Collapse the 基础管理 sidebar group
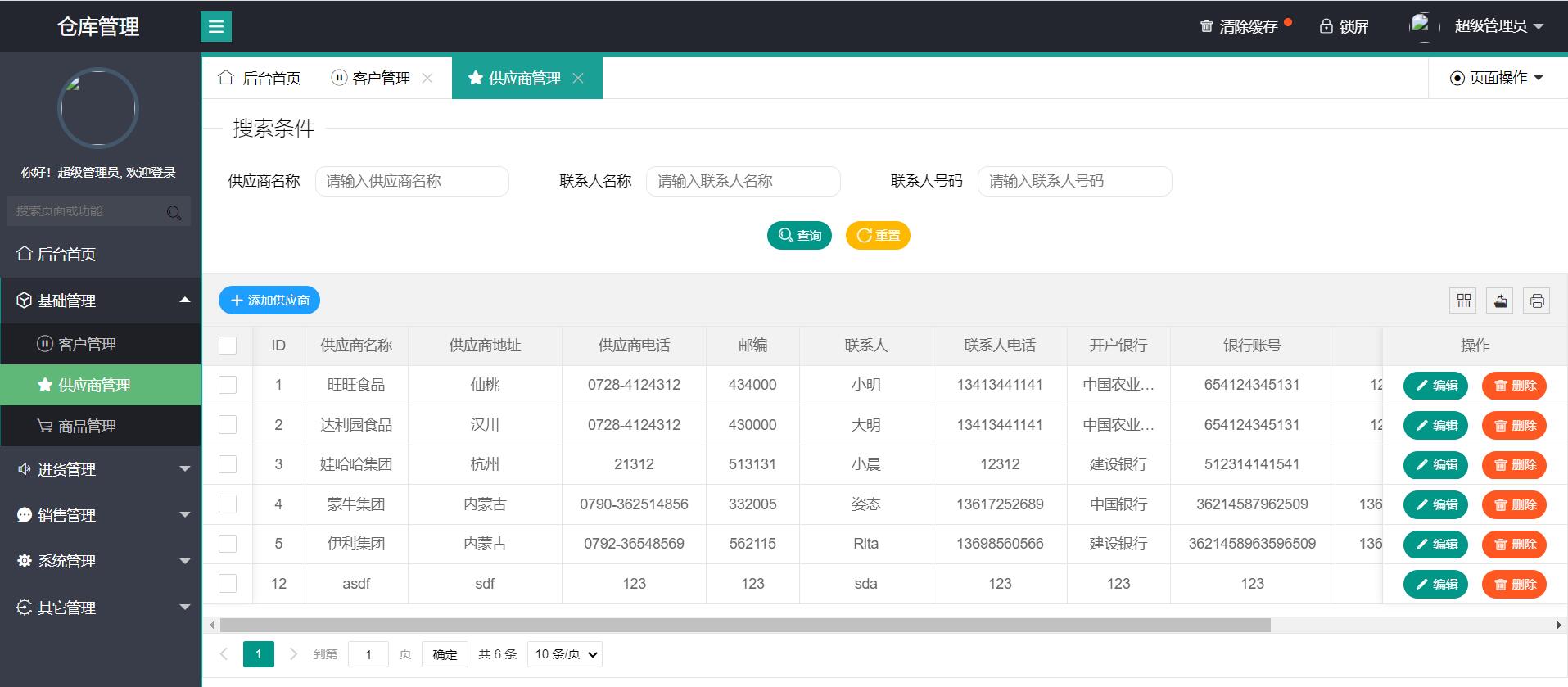The image size is (1568, 687). tap(100, 301)
